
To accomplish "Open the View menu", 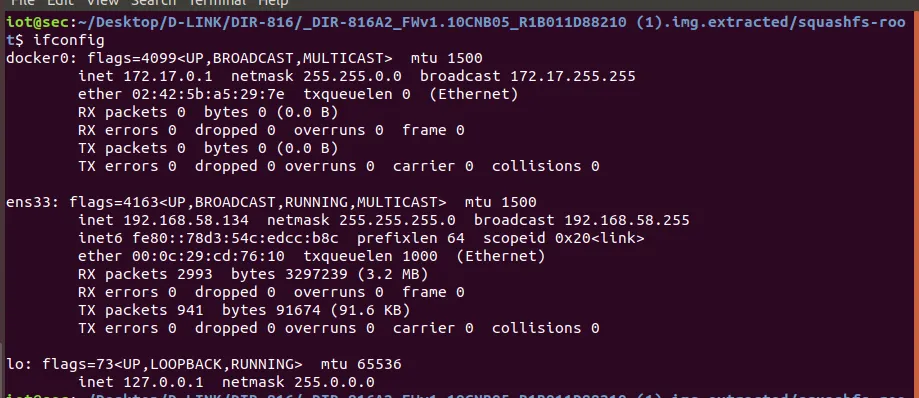I will (102, 3).
